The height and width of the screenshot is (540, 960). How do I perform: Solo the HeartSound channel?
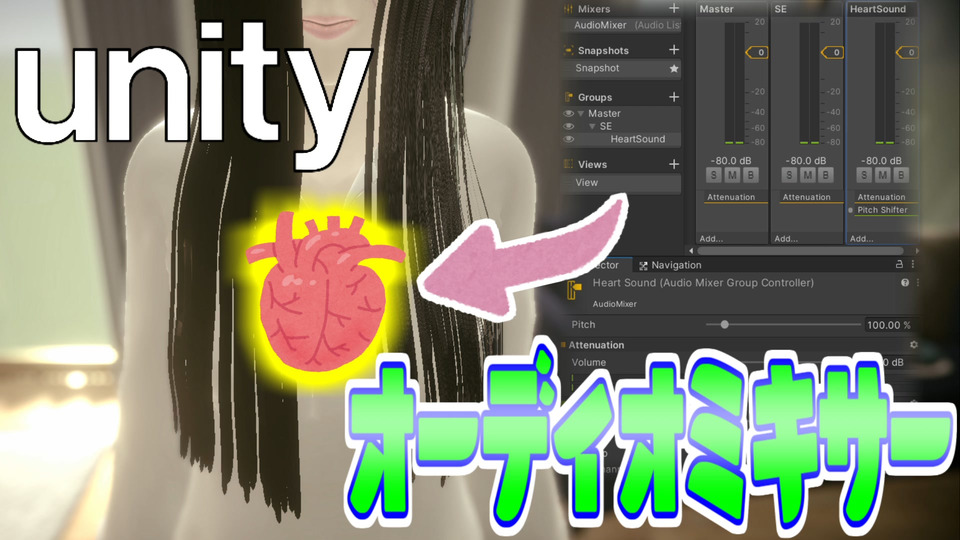864,175
